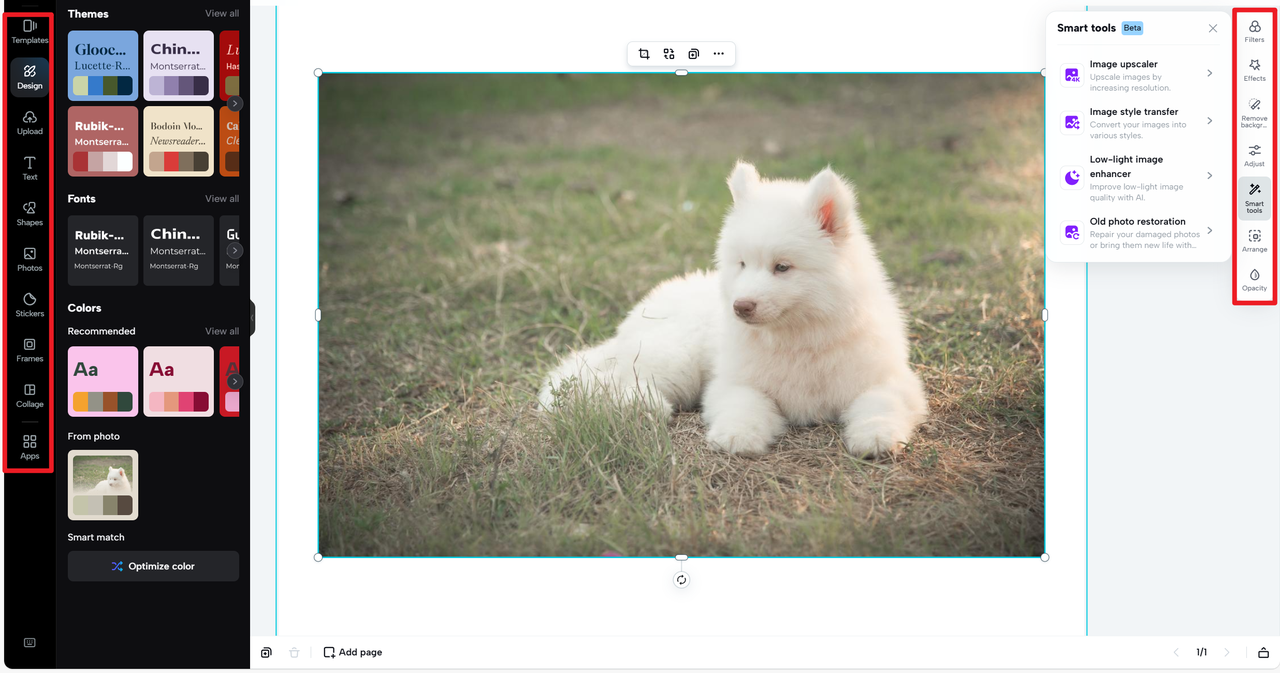
Task: Select the Text tool in sidebar
Action: pos(30,168)
